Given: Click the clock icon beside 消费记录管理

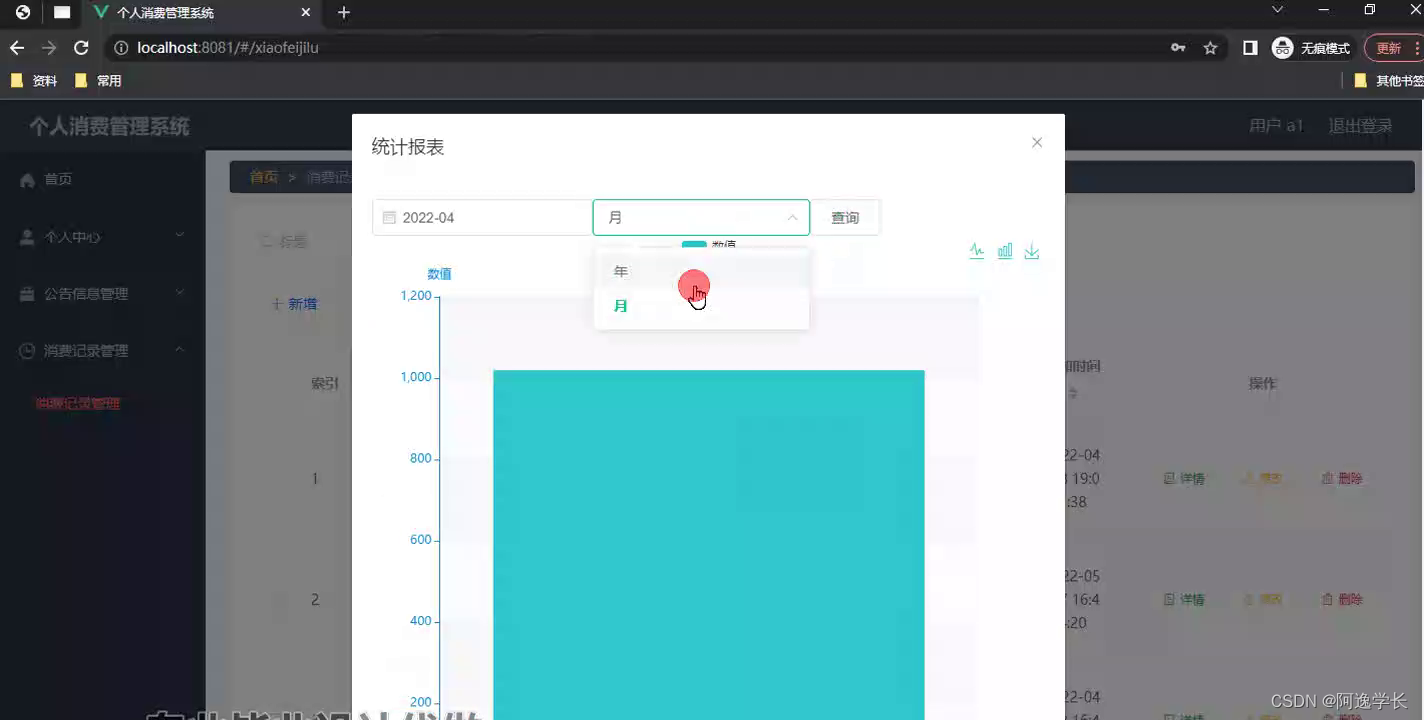Looking at the screenshot, I should [27, 351].
